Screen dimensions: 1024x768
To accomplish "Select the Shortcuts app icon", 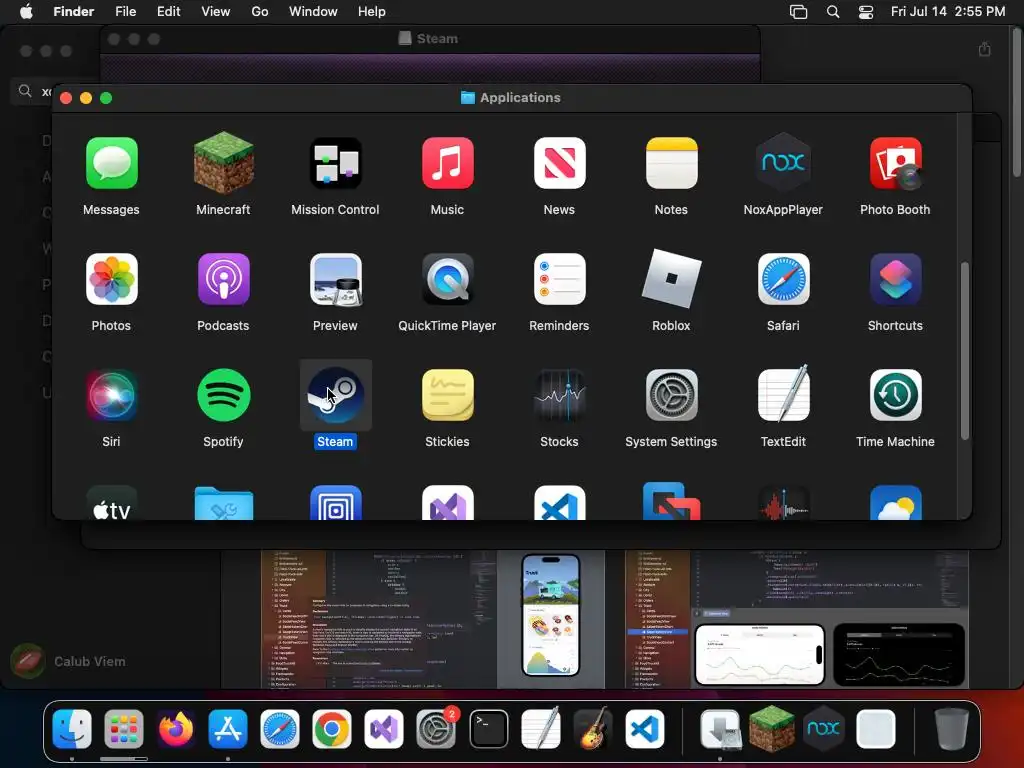I will click(895, 280).
